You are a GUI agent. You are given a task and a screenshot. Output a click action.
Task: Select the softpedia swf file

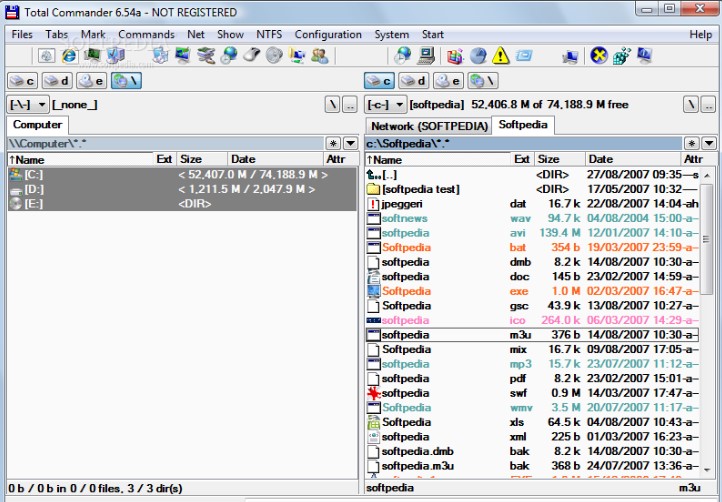[x=533, y=393]
